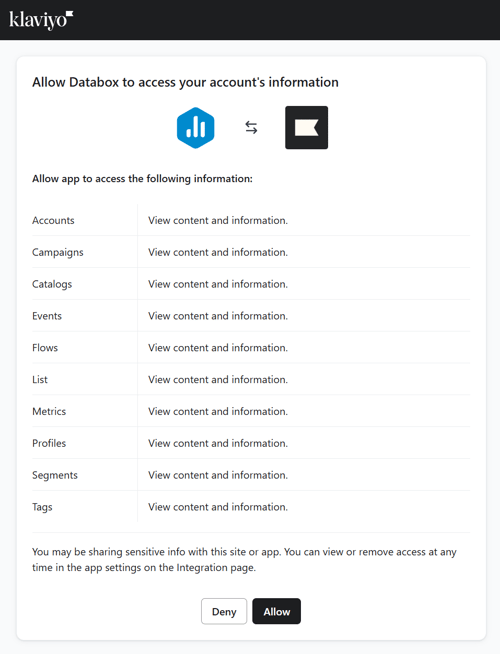This screenshot has width=500, height=654.
Task: Deny Databox access request
Action: click(x=224, y=611)
